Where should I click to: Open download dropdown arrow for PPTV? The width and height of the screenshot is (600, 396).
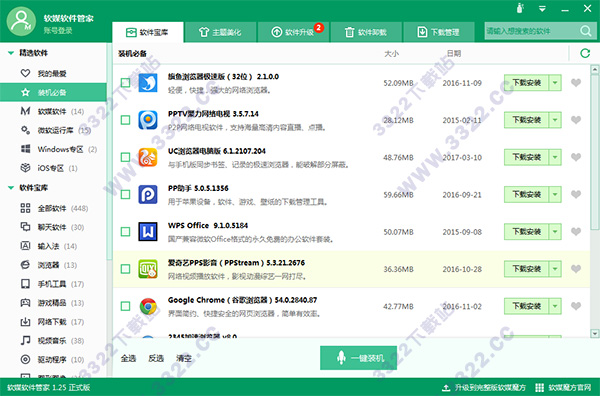555,120
